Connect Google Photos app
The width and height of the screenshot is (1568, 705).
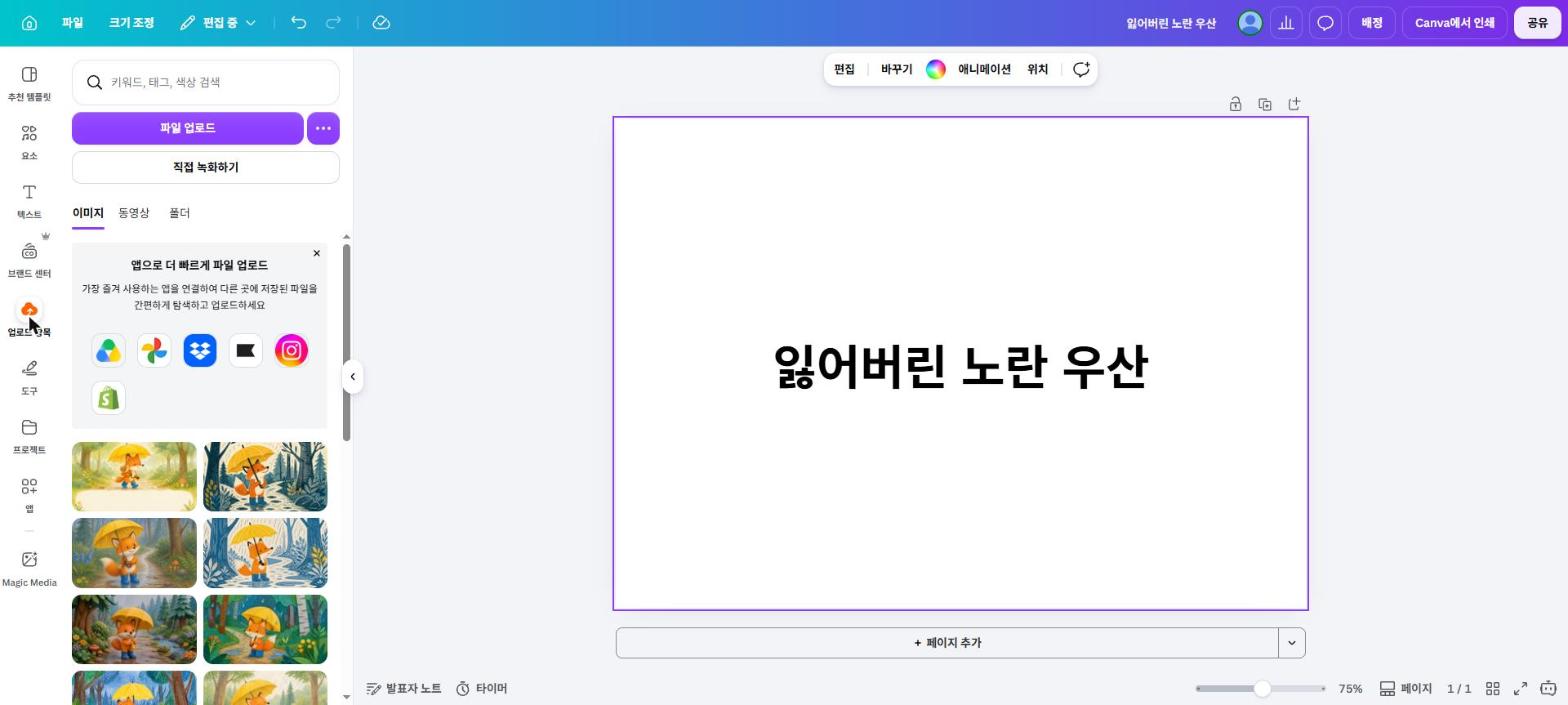click(x=154, y=351)
